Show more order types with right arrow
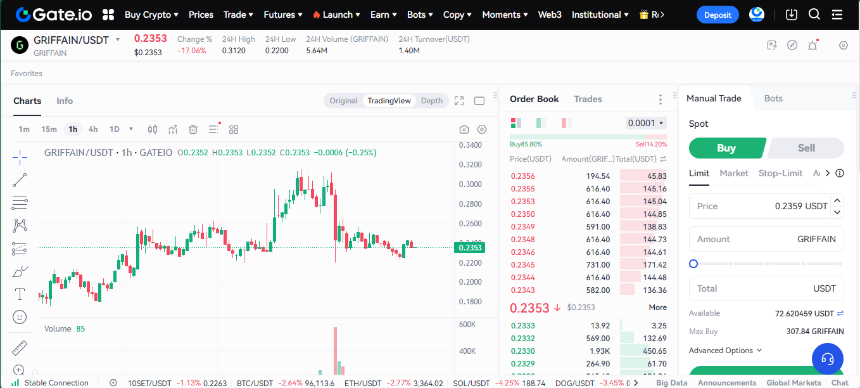 point(827,173)
